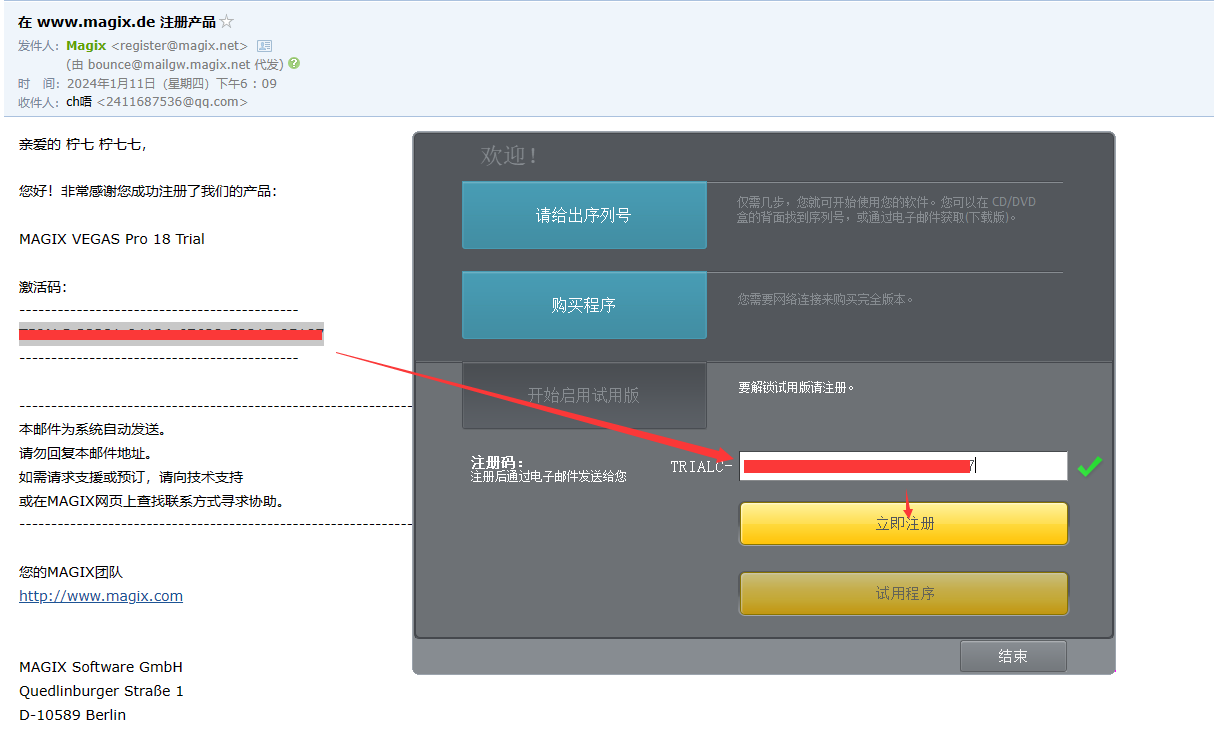
Task: Click the text MAGIX VEGAS Pro 18 Trial
Action: point(112,240)
